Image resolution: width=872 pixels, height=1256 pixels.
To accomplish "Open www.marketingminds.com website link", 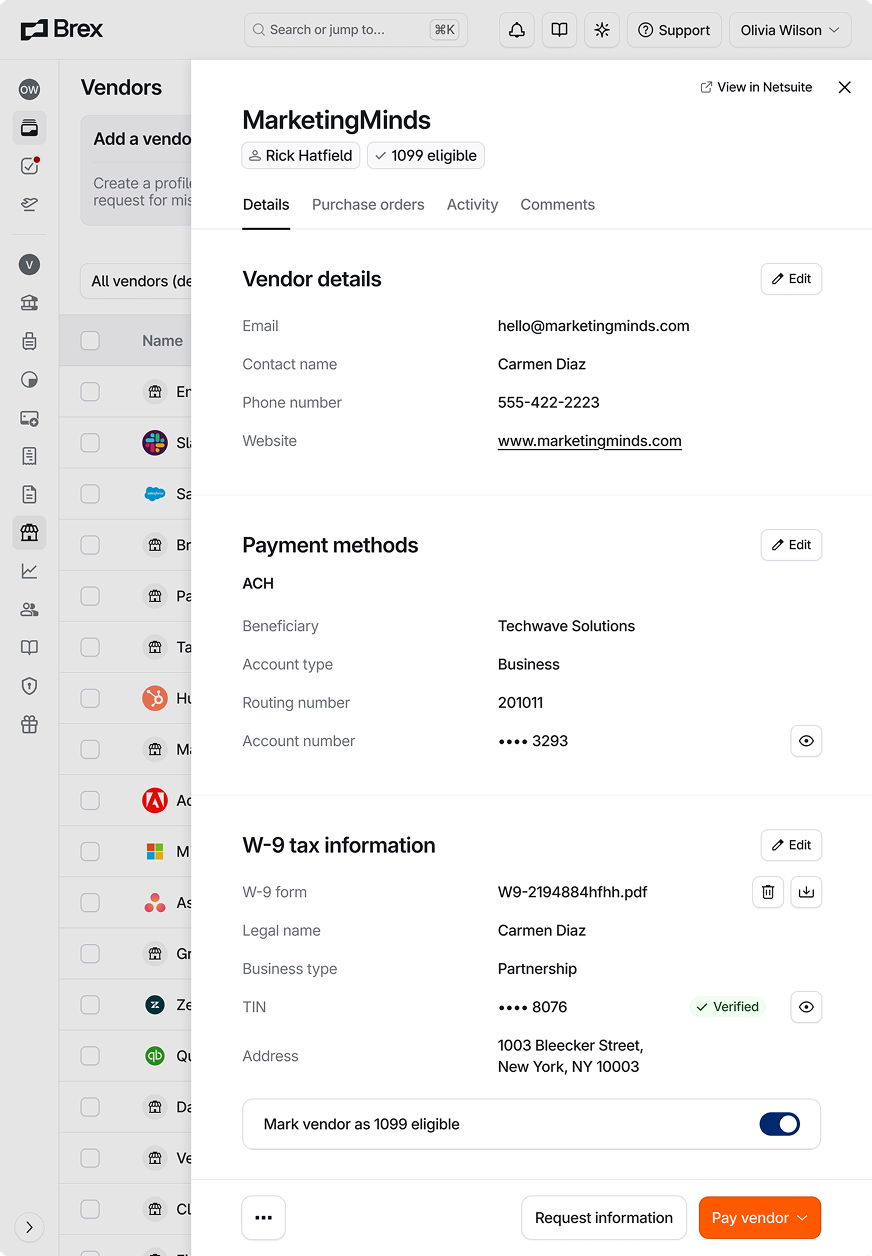I will pyautogui.click(x=590, y=441).
